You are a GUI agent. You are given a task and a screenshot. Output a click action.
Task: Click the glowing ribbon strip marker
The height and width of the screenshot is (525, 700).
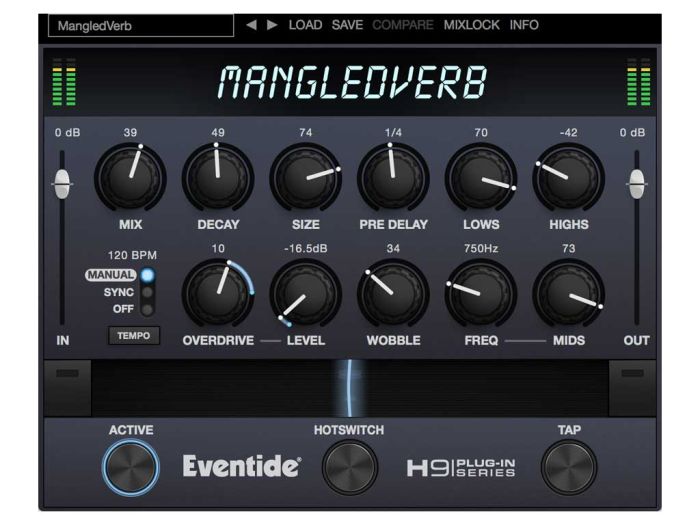click(350, 388)
